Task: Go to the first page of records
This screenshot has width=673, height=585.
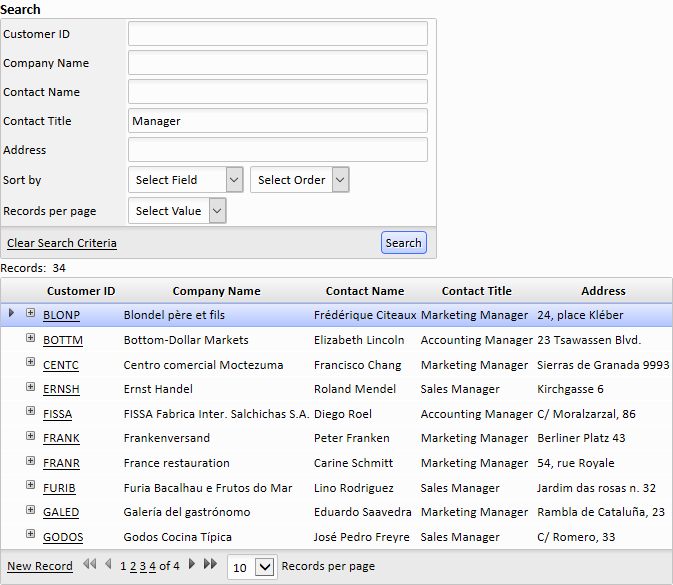Action: point(89,564)
